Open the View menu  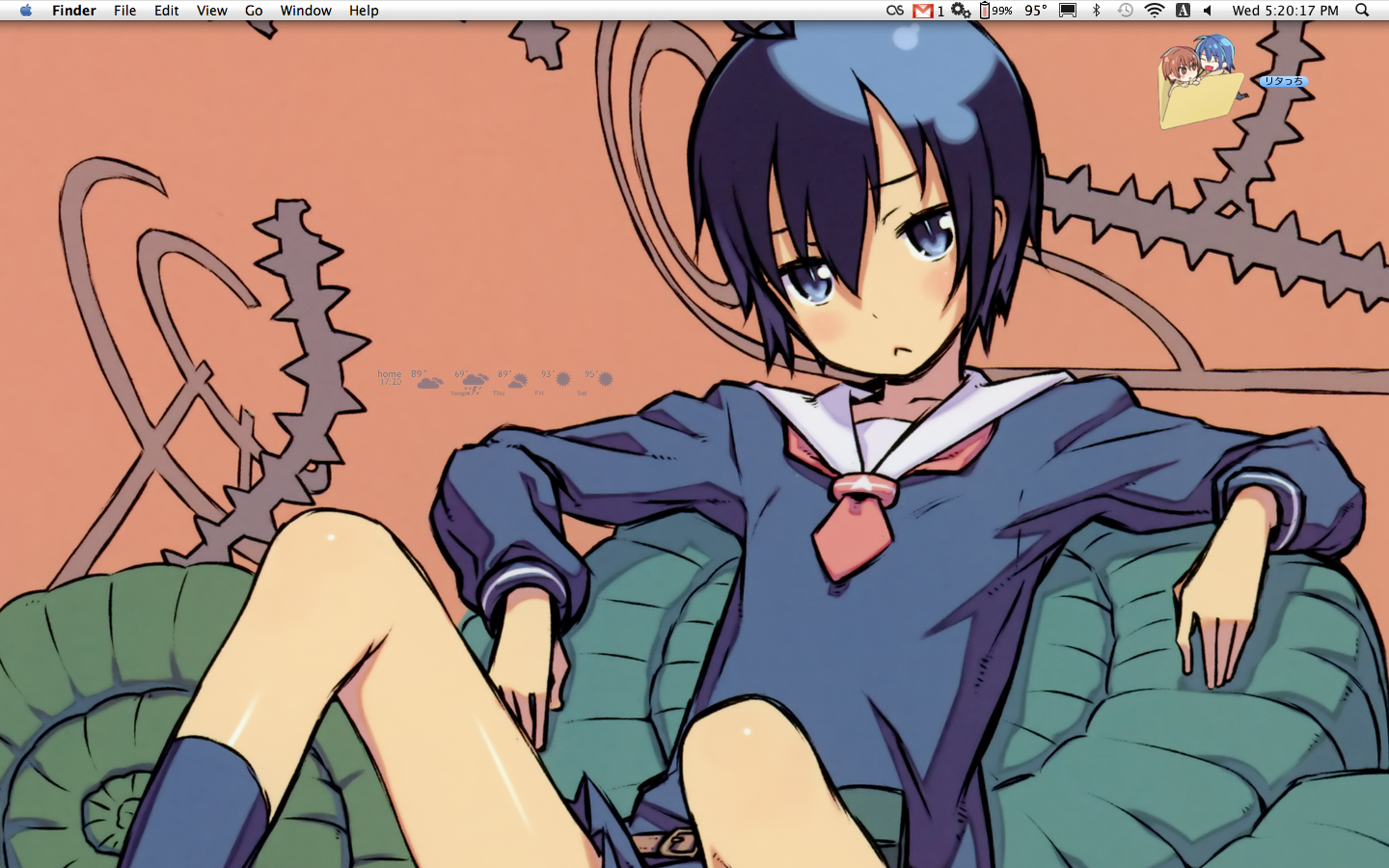click(x=212, y=11)
